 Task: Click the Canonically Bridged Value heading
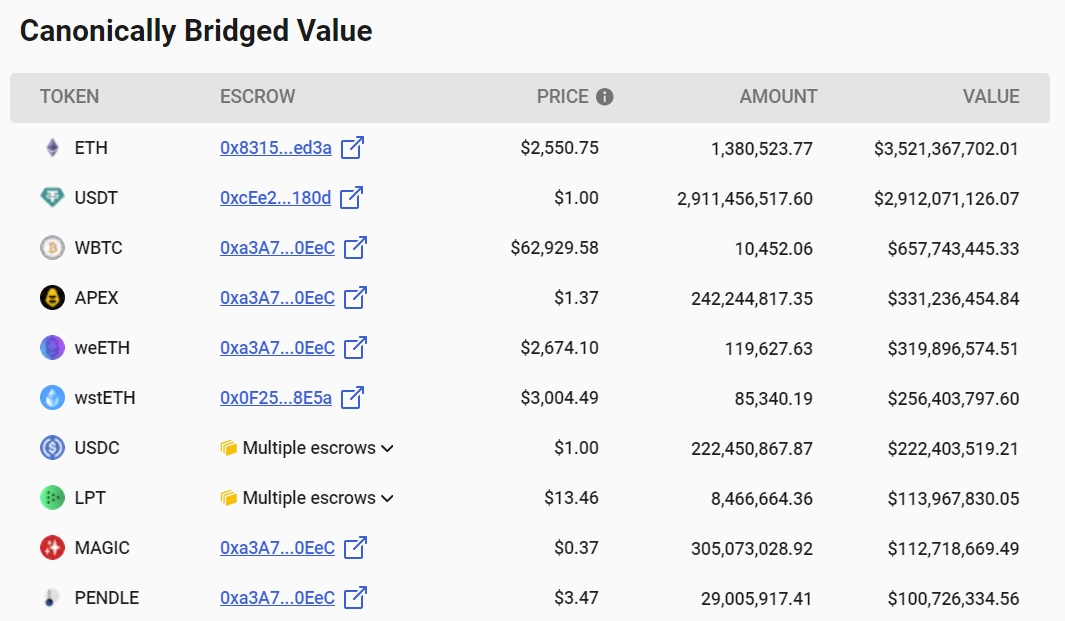pos(196,31)
